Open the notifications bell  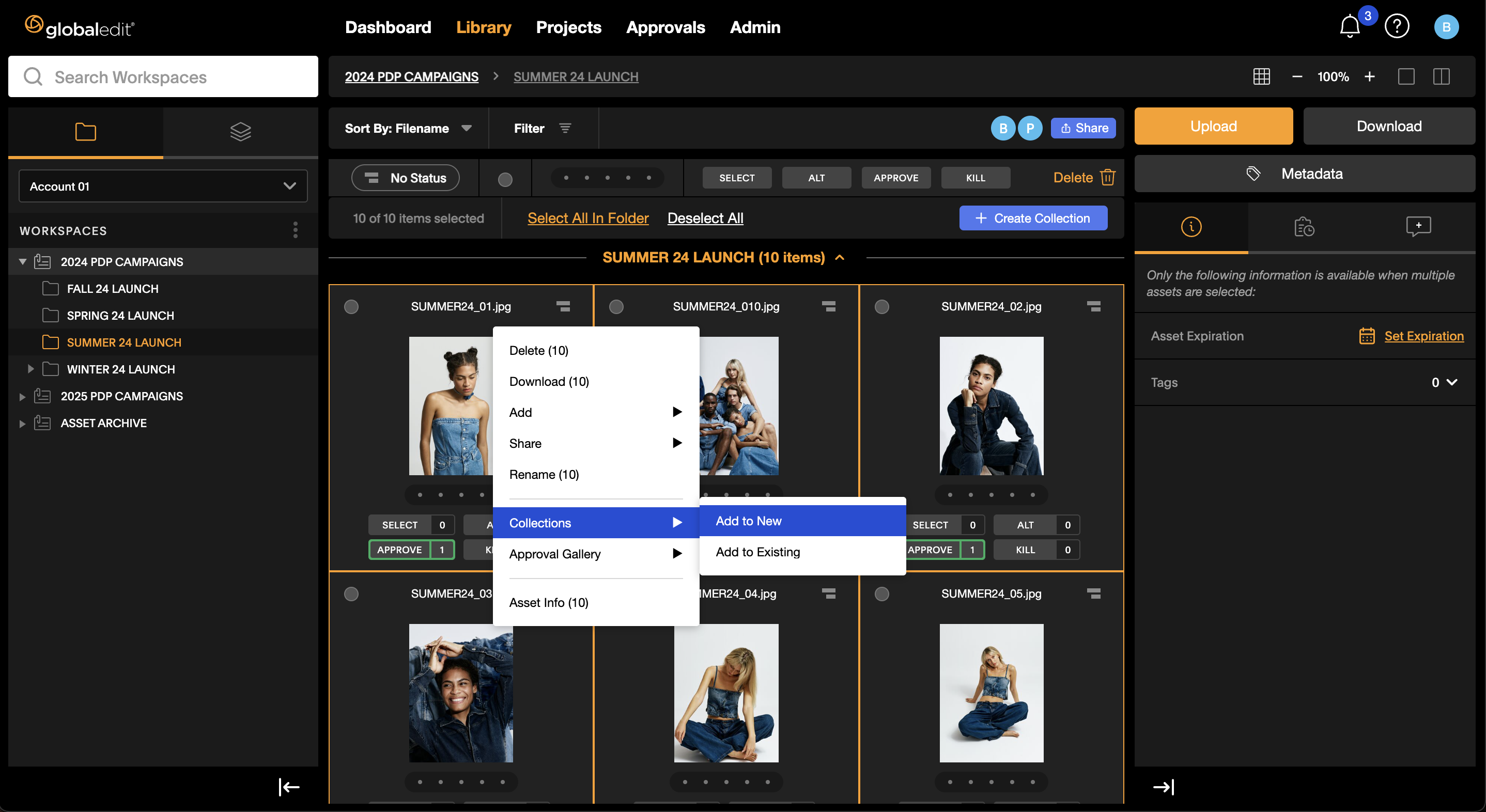(1349, 26)
